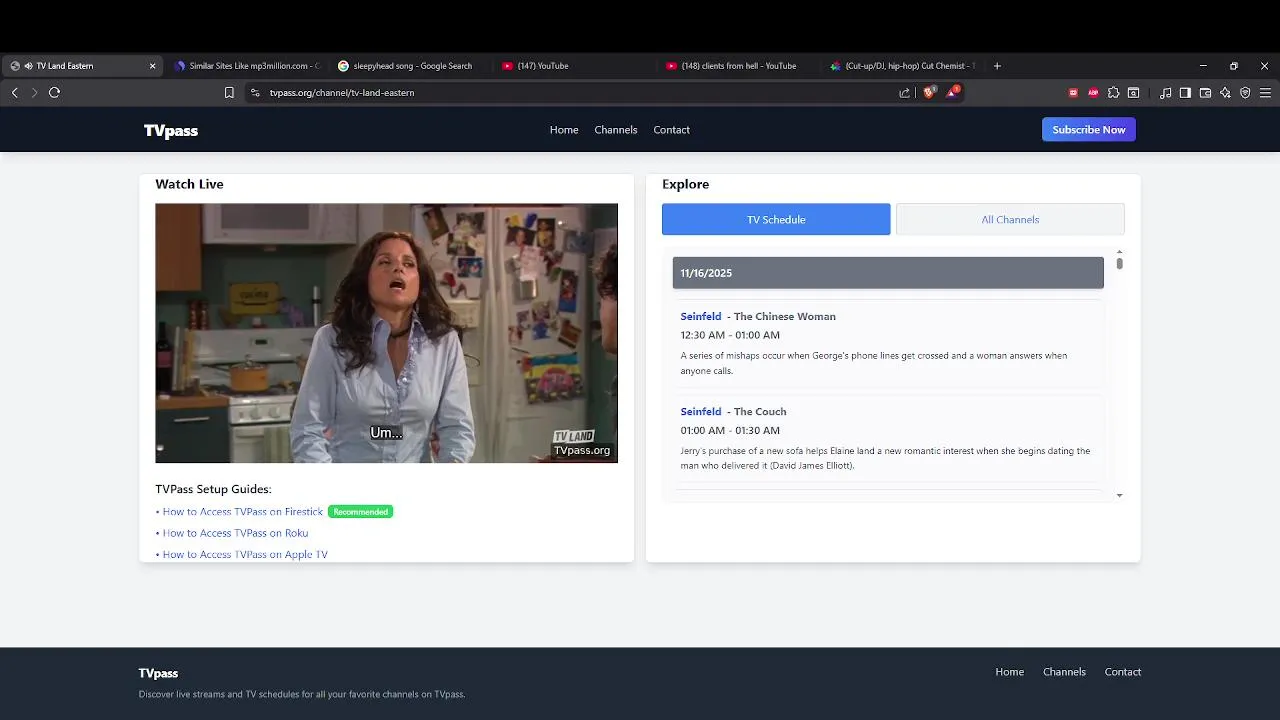Click the 12:30 AM - 01:00 AM time
The image size is (1280, 720).
pos(730,335)
